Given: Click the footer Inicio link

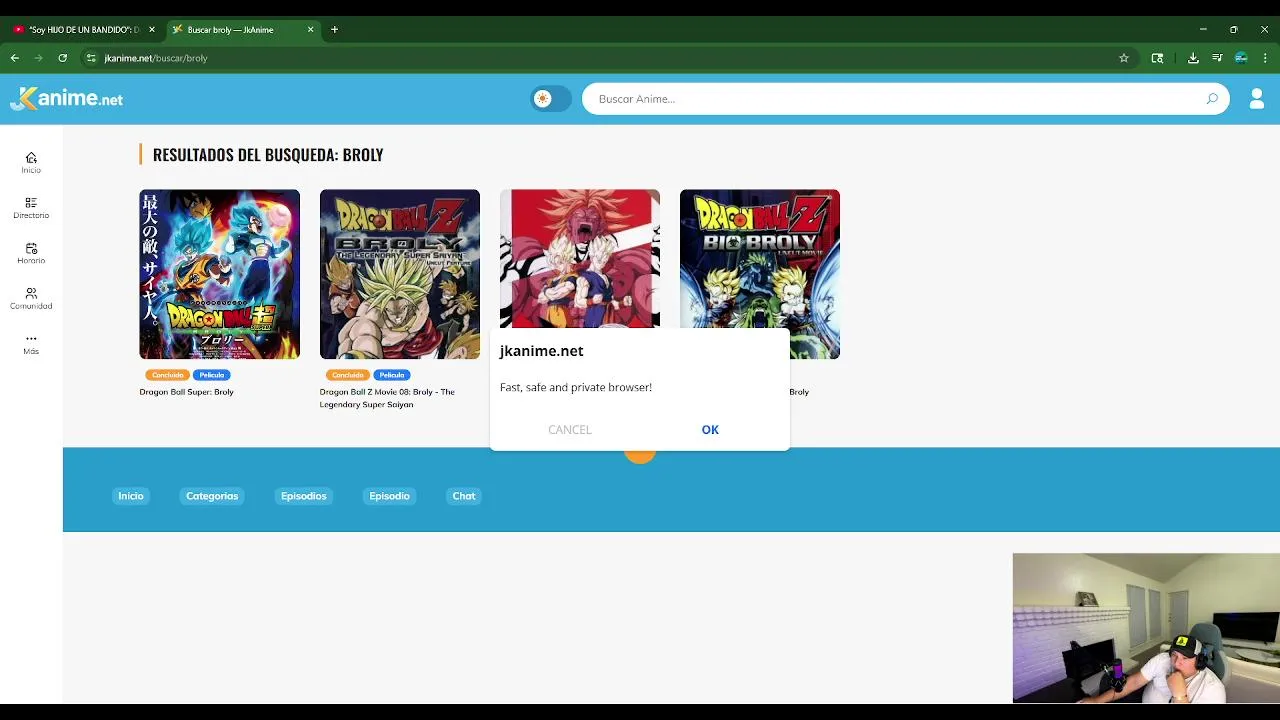Looking at the screenshot, I should click(131, 496).
